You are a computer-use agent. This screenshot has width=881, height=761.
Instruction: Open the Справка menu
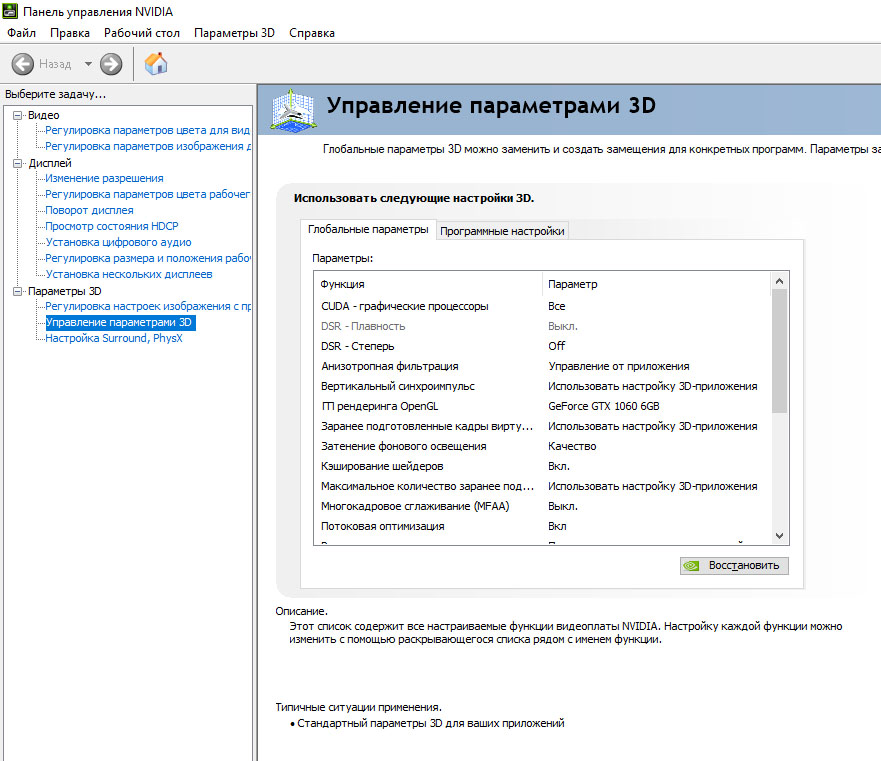[312, 33]
